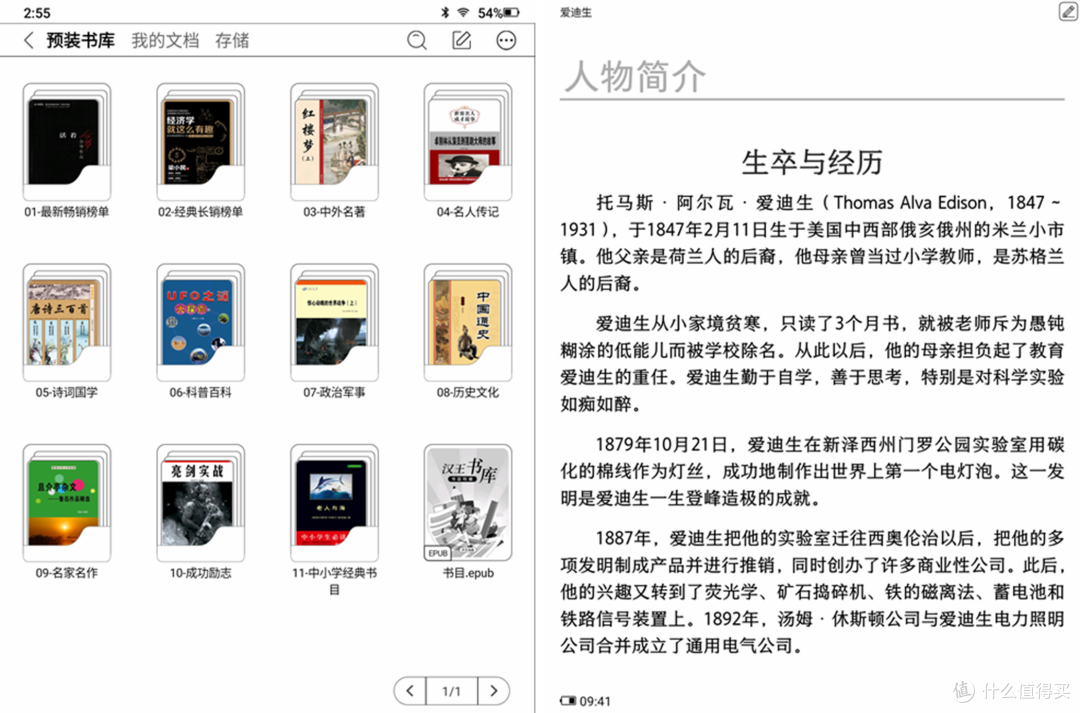
Task: Tap the Bluetooth status icon
Action: tap(445, 12)
